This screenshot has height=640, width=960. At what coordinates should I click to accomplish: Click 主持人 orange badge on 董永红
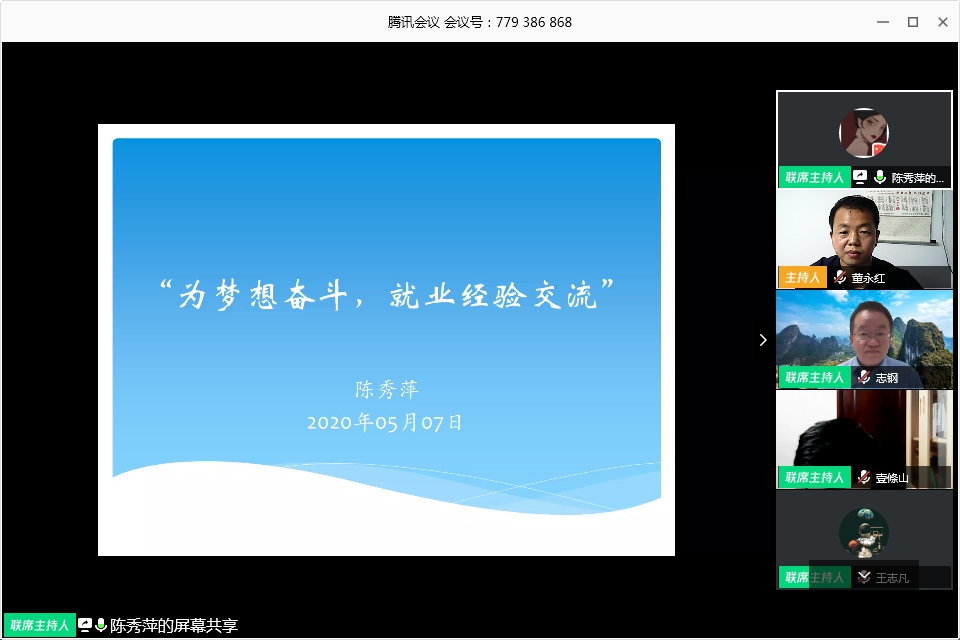coord(801,277)
